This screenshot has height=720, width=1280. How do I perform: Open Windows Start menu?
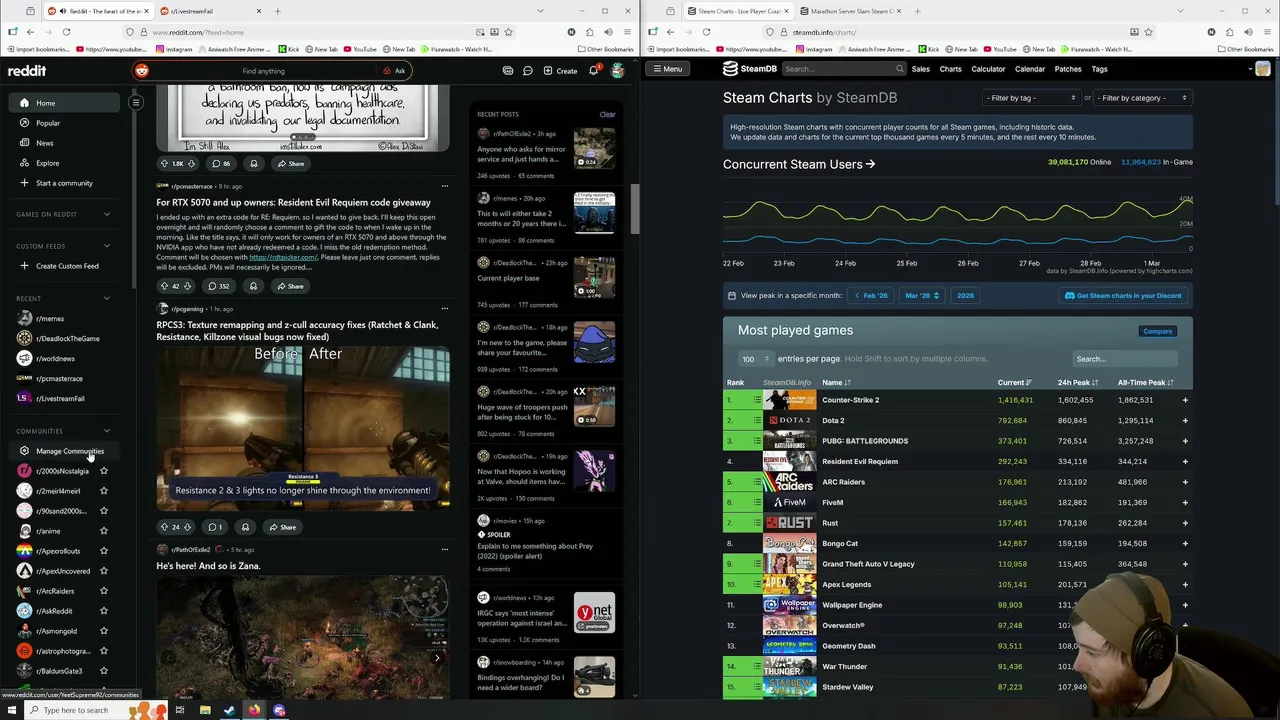(x=10, y=710)
